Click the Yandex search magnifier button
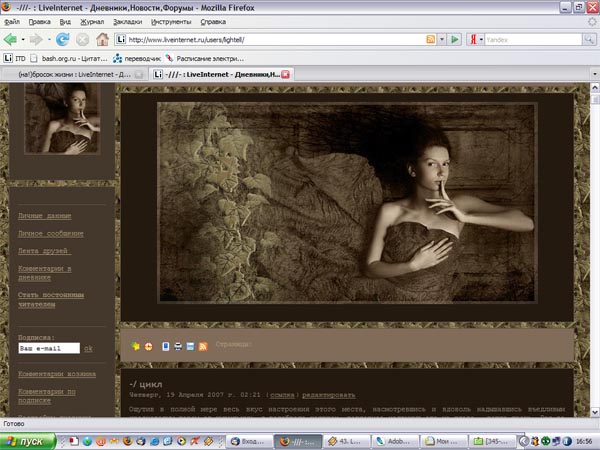Image resolution: width=600 pixels, height=450 pixels. coord(589,39)
